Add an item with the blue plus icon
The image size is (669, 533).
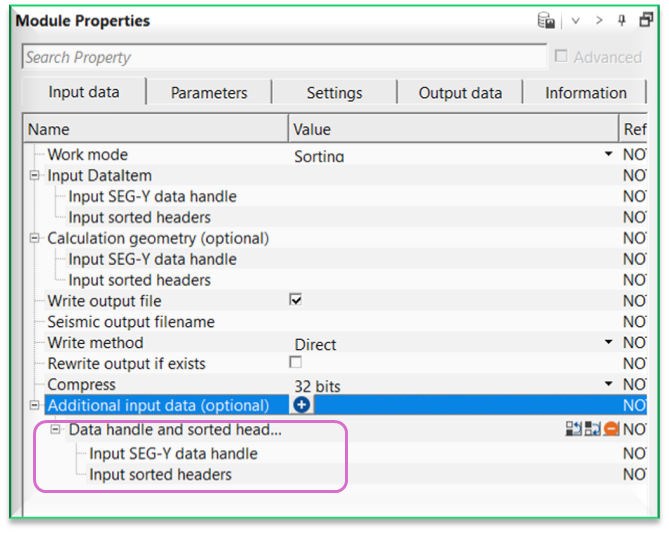click(x=301, y=405)
